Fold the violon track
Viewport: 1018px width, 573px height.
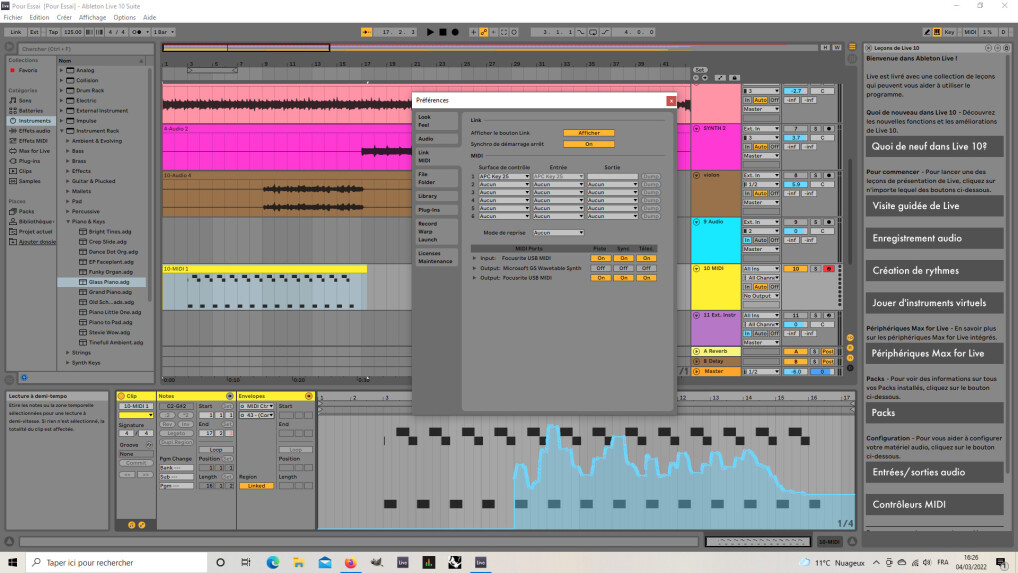697,175
